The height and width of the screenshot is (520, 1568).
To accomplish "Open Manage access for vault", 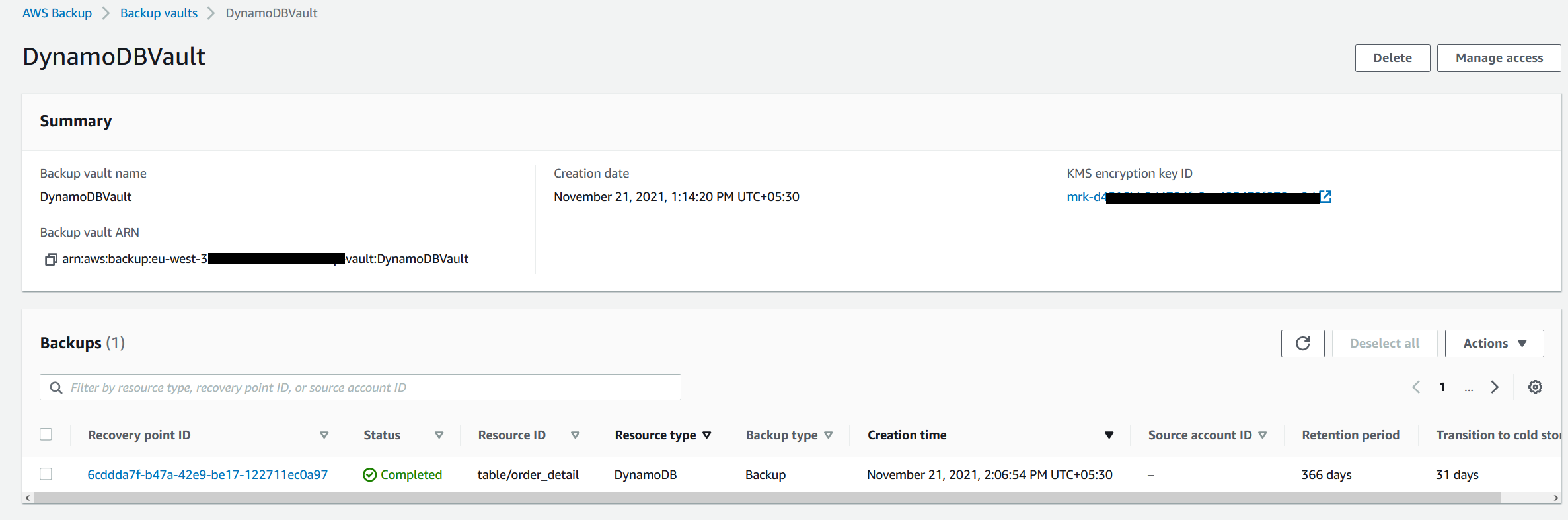I will coord(1499,58).
